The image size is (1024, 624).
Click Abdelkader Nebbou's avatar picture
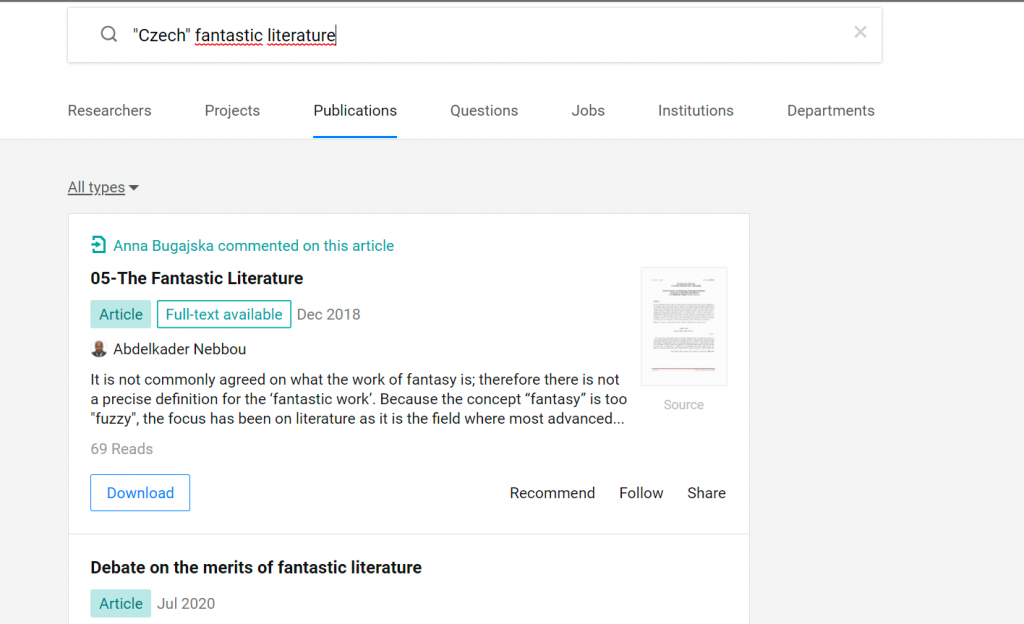pyautogui.click(x=99, y=349)
